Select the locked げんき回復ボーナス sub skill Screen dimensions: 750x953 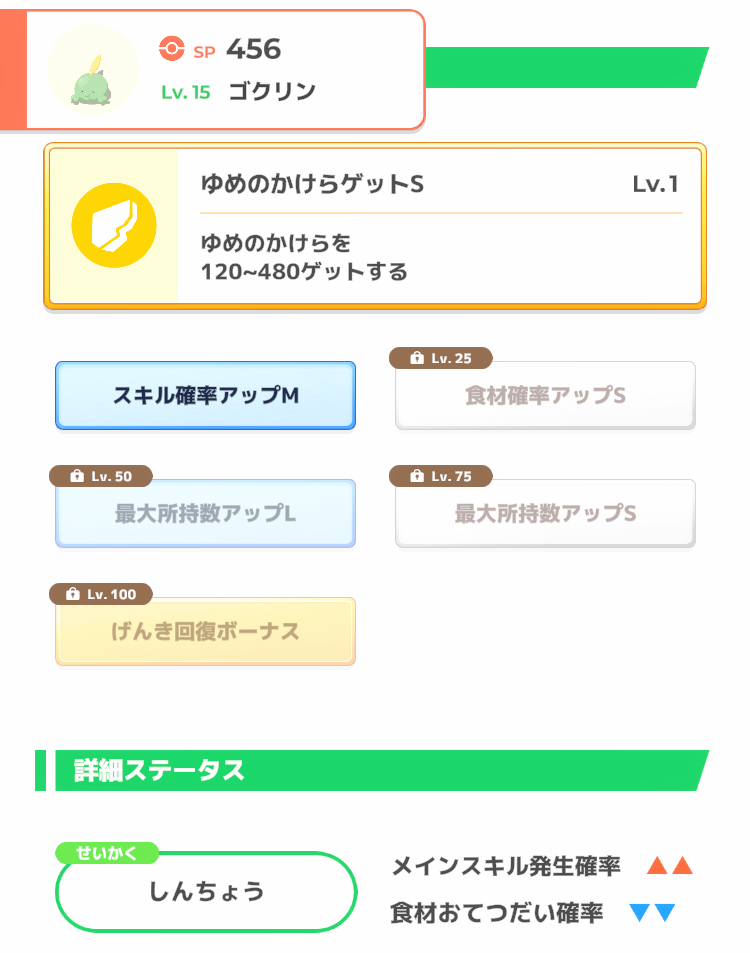[205, 631]
